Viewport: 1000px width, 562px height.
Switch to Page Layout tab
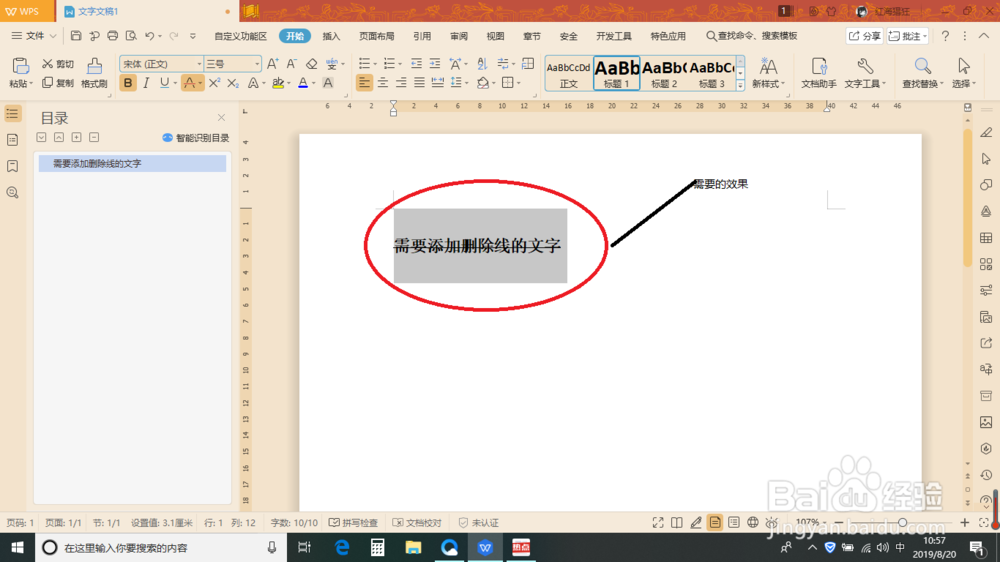tap(376, 36)
